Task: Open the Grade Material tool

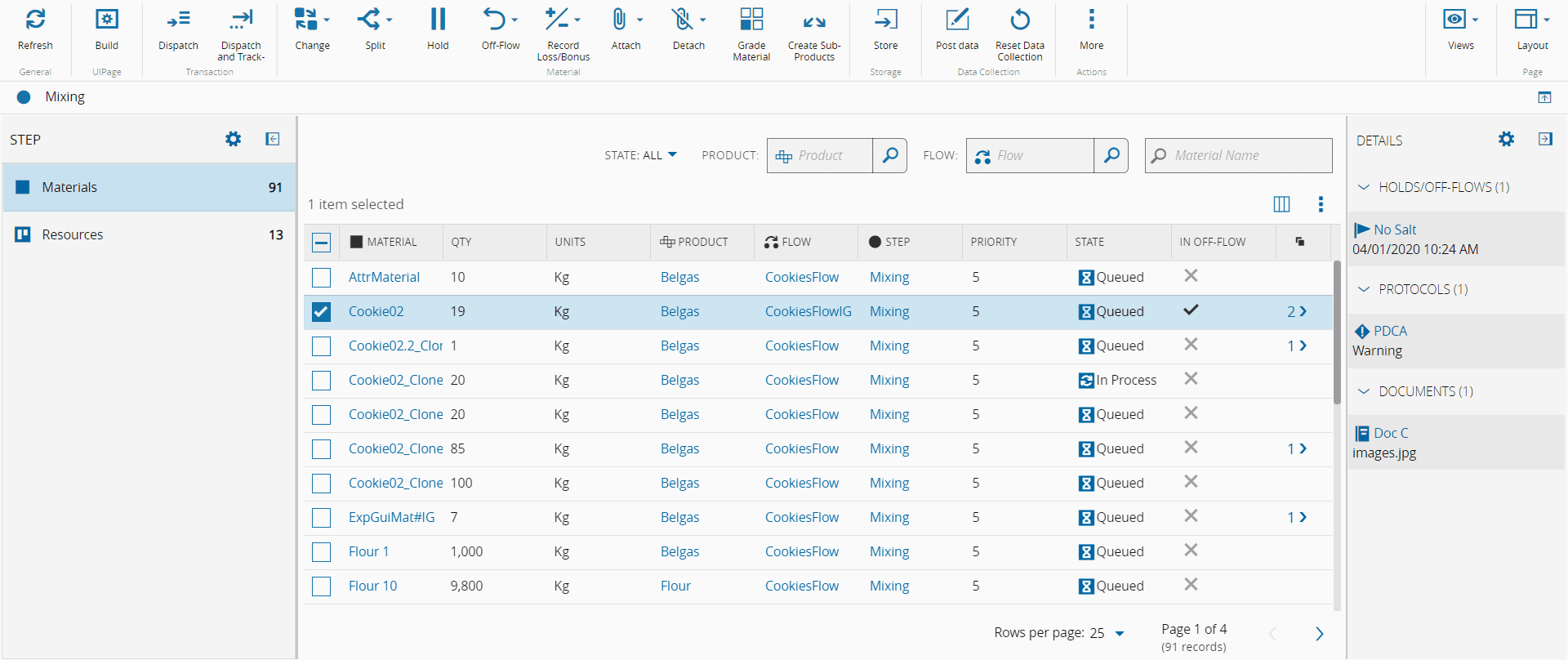Action: tap(751, 20)
